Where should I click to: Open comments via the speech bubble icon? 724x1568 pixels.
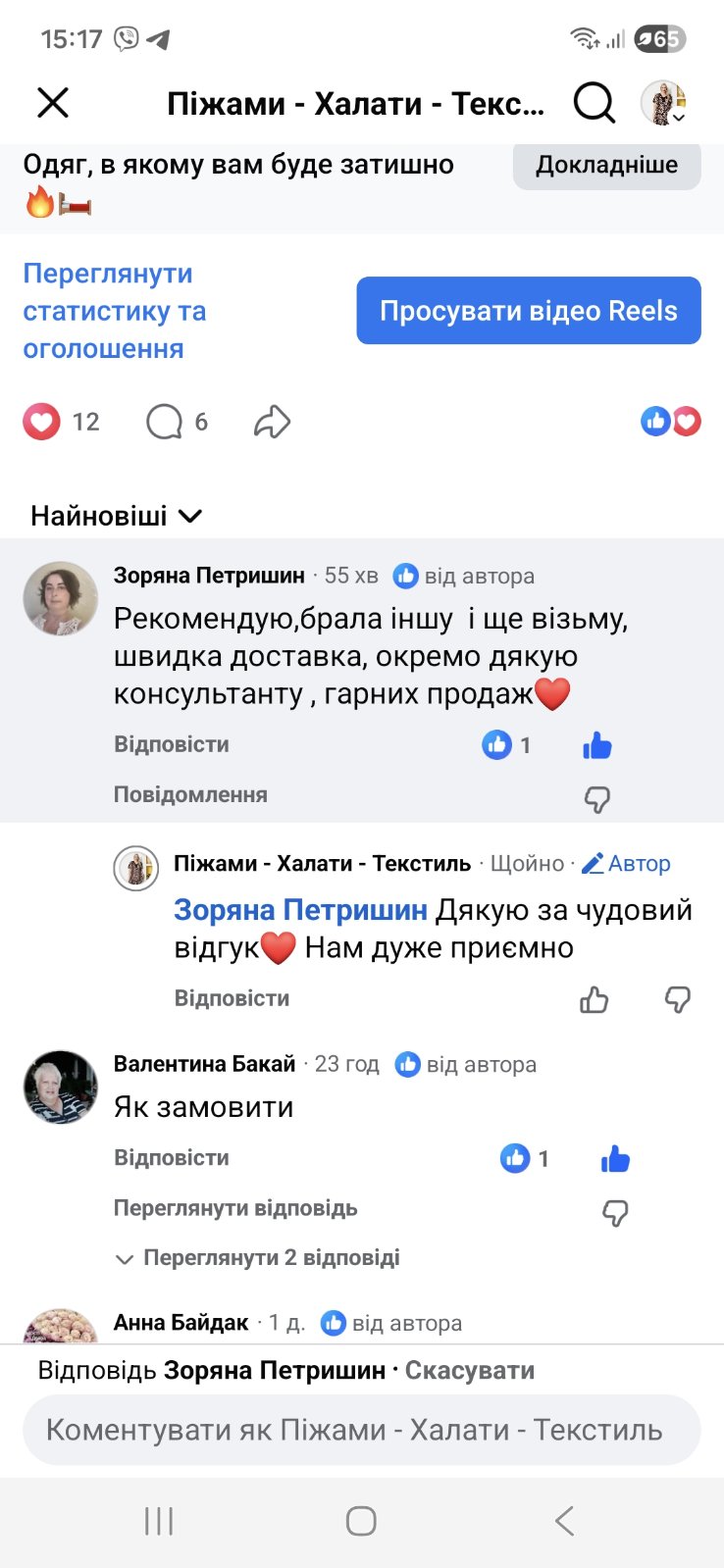pos(164,422)
